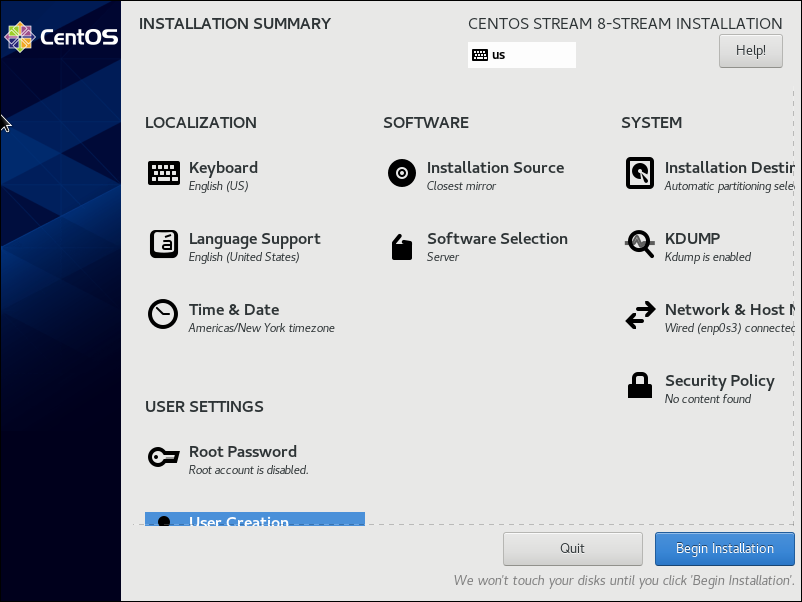Click the Network & Host arrows icon
Screen dimensions: 802x602
(640, 316)
